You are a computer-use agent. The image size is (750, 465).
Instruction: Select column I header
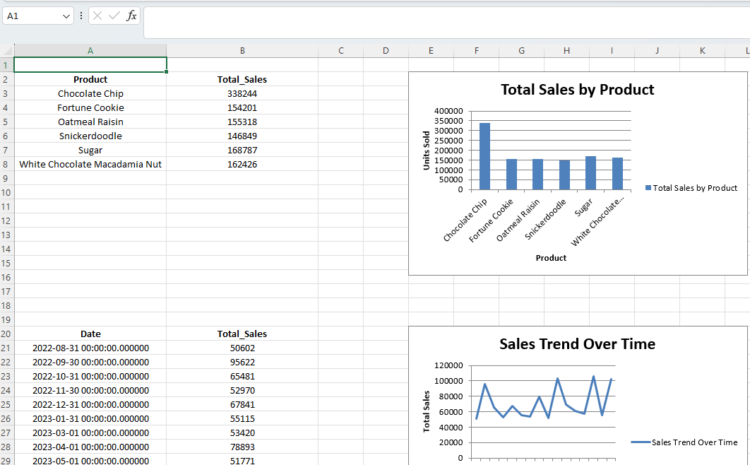click(x=612, y=51)
